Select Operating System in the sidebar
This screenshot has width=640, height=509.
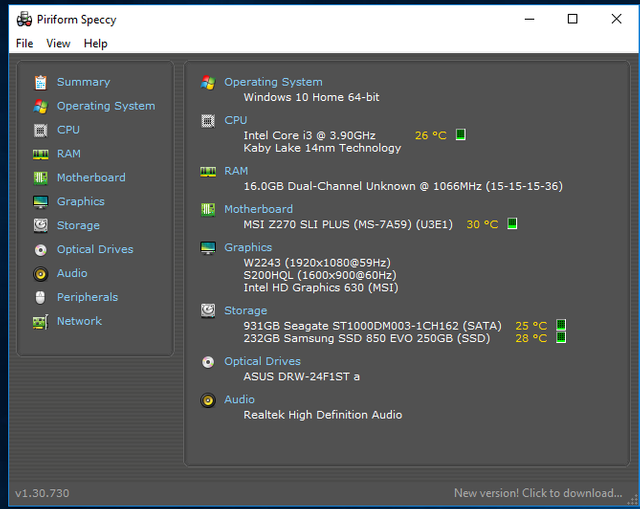[106, 106]
